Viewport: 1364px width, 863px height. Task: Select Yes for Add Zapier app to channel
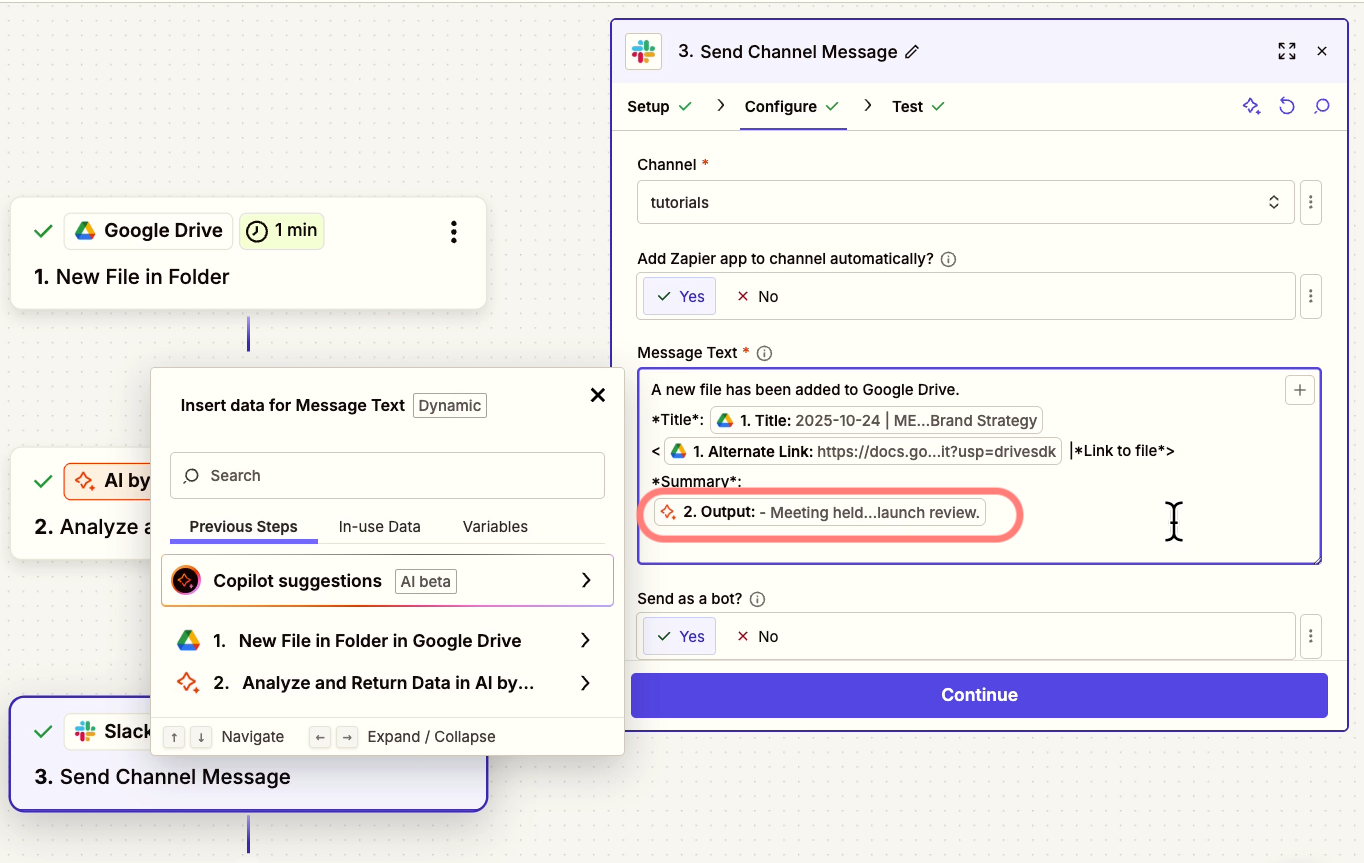(680, 296)
